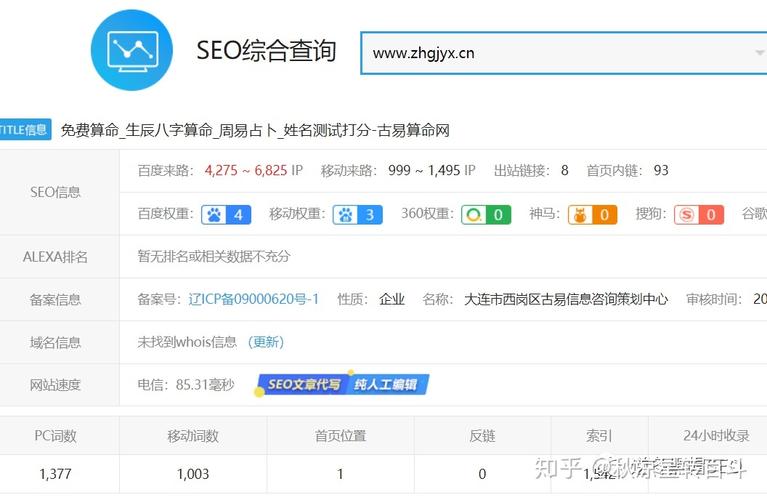Image resolution: width=767 pixels, height=500 pixels.
Task: Click the mobile weight paw badge 3
Action: pos(358,215)
